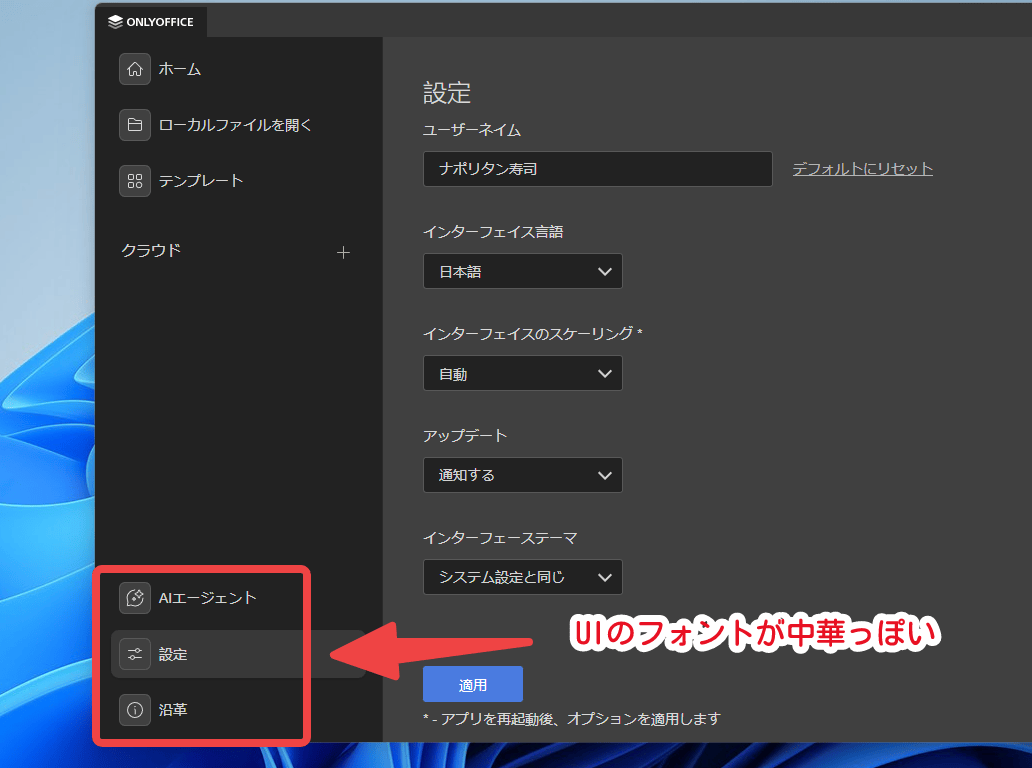Screen dimensions: 1032x768
Task: Open the スケーリング dropdown showing 自動
Action: 523,373
